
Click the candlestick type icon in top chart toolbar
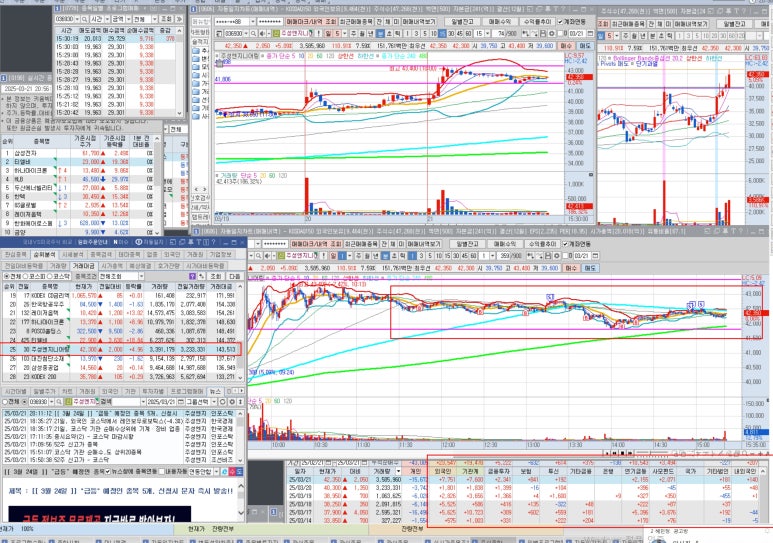pos(525,34)
